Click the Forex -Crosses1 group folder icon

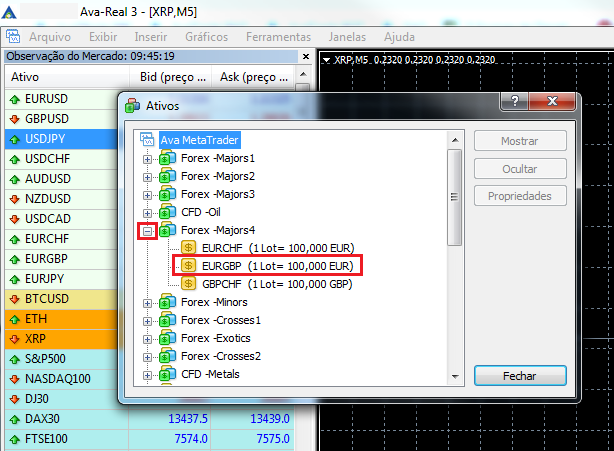point(167,320)
